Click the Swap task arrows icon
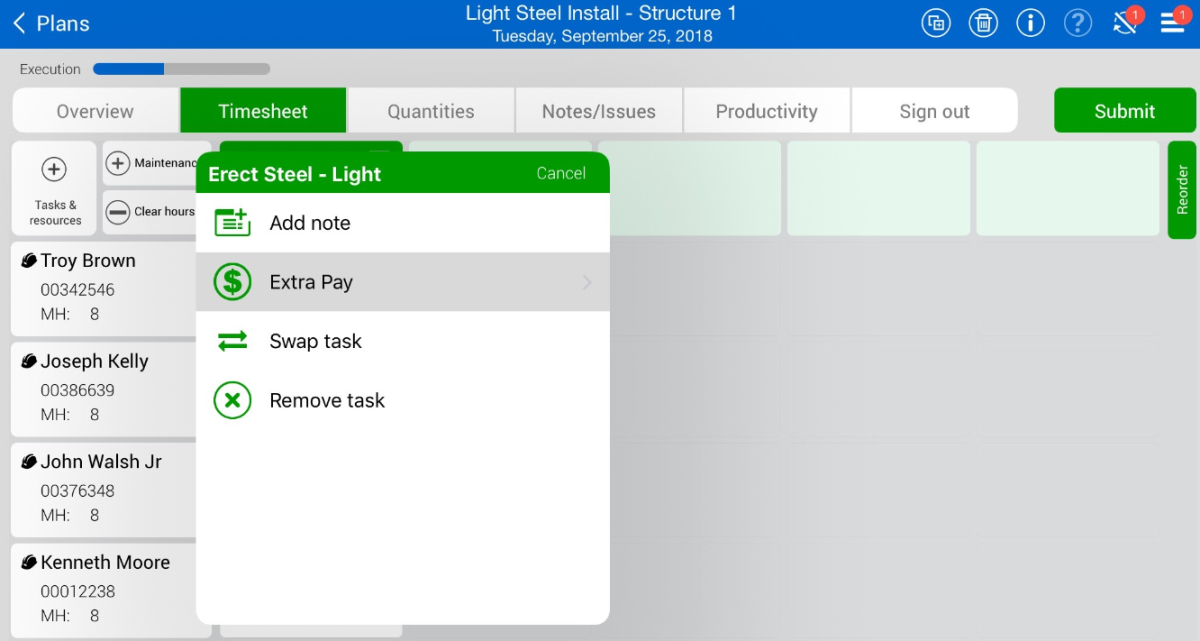 pos(232,342)
